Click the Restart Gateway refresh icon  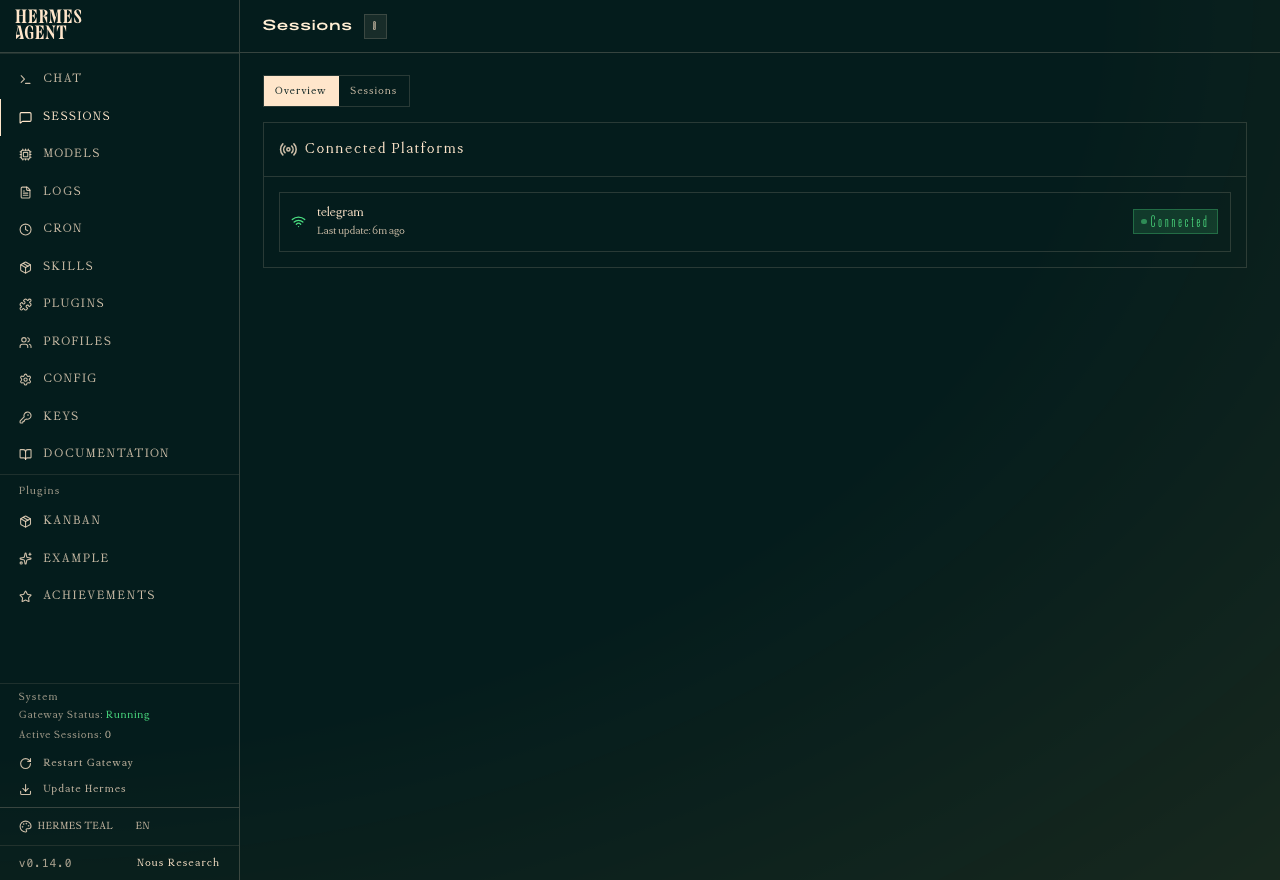coord(25,763)
